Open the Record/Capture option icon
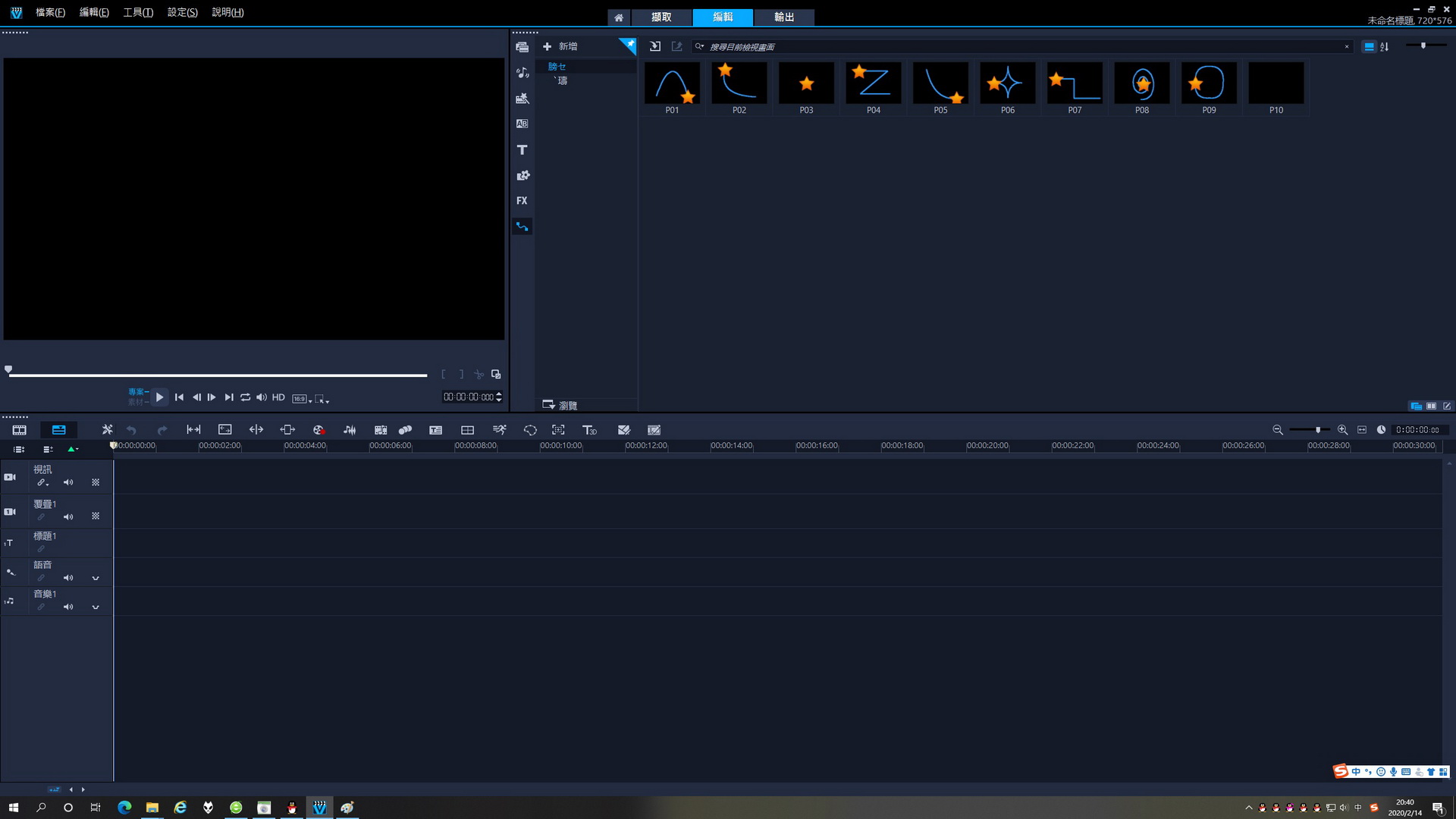The width and height of the screenshot is (1456, 819). [318, 430]
